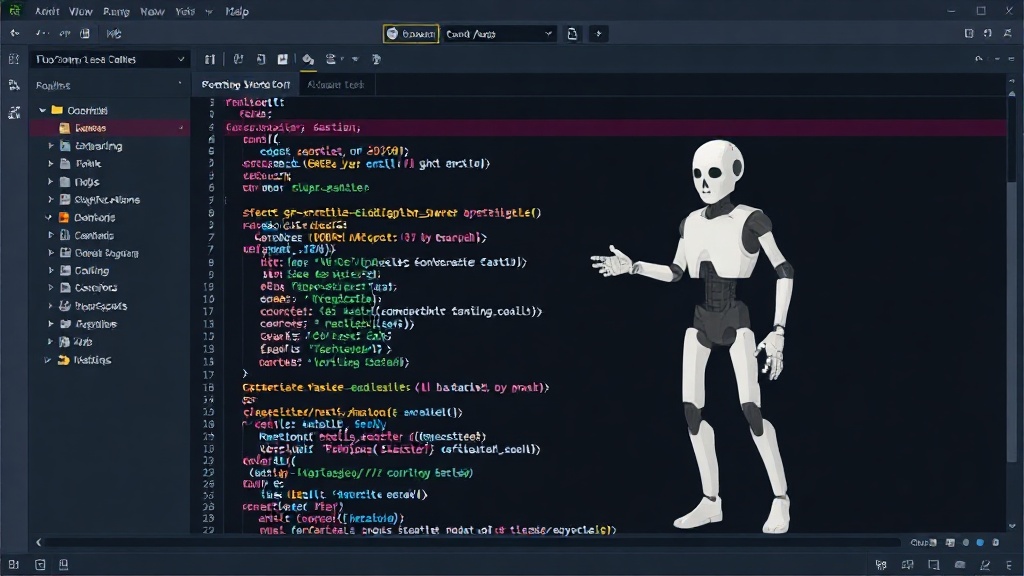Click the document icon button after combo box

(x=572, y=33)
